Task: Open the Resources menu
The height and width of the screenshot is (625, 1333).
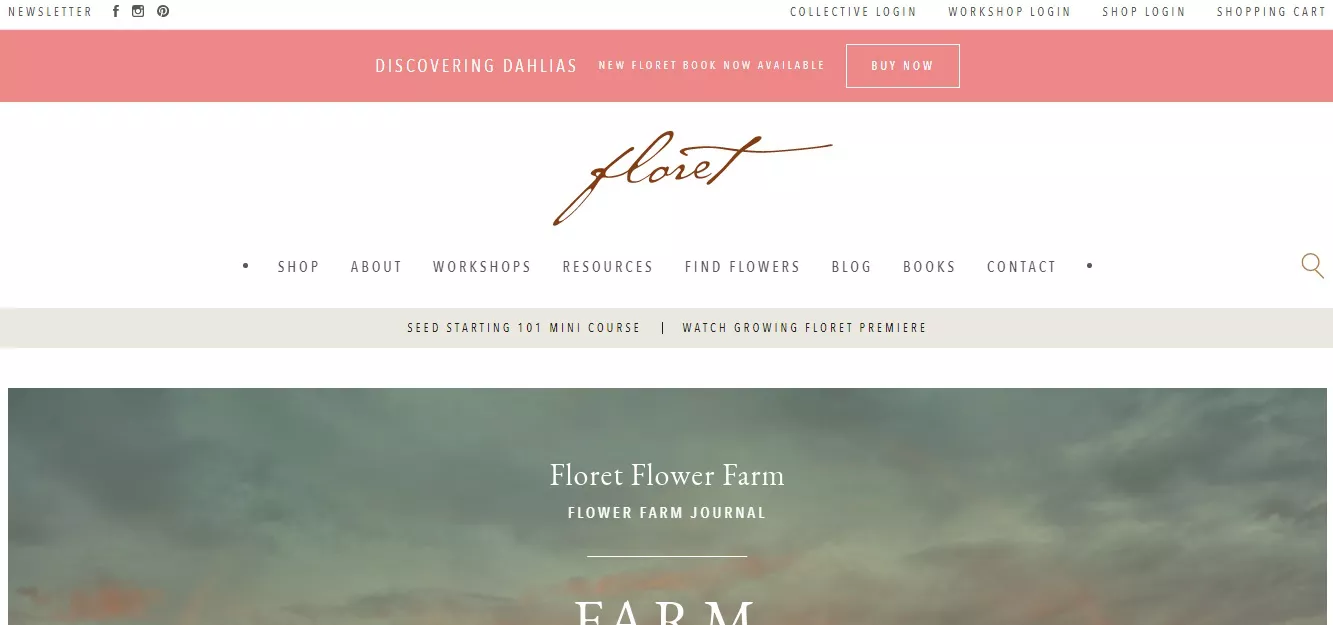Action: click(x=608, y=267)
